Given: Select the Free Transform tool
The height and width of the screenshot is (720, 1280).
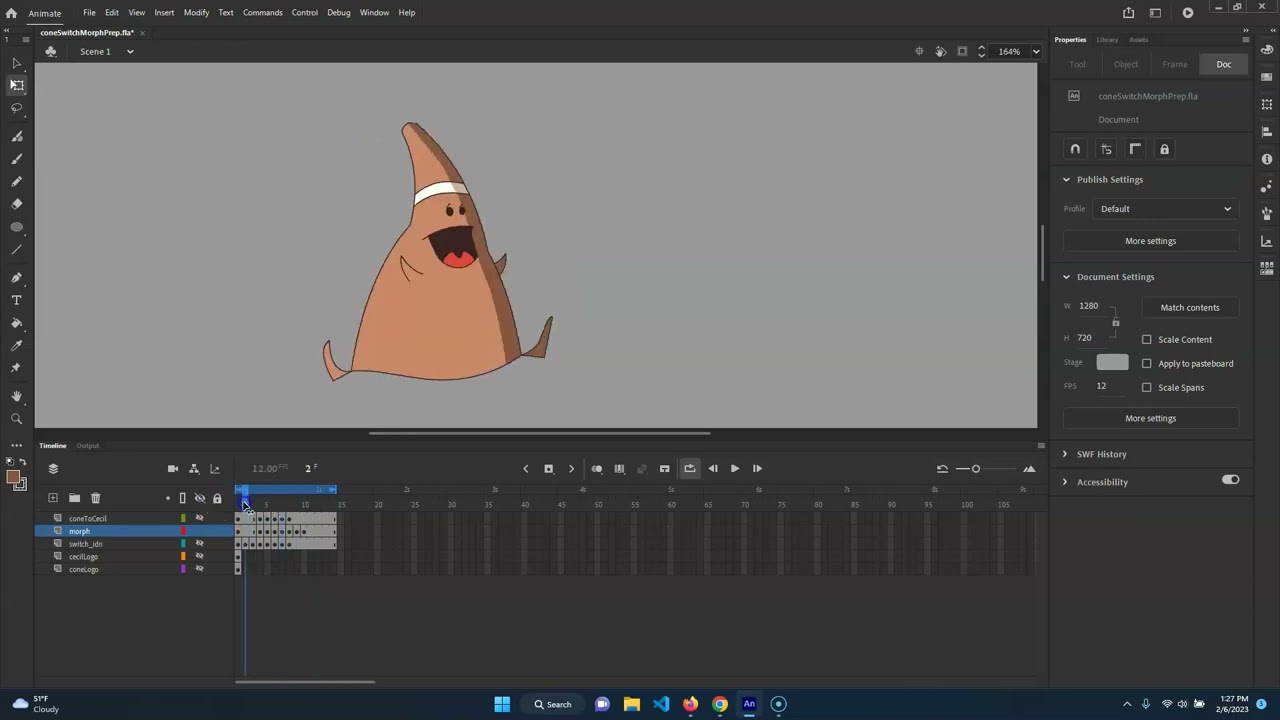Looking at the screenshot, I should pos(16,85).
